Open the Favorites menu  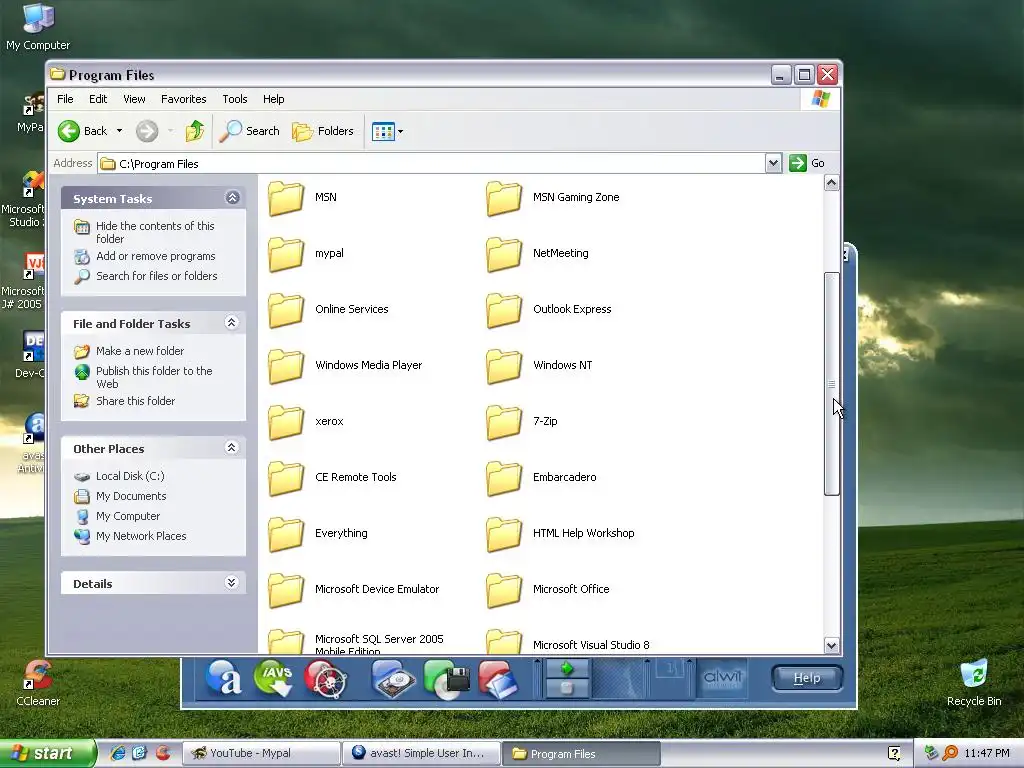pos(184,99)
